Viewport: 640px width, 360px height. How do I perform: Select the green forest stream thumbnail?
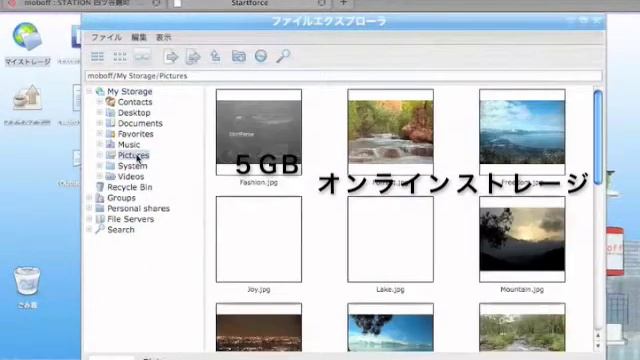522,327
